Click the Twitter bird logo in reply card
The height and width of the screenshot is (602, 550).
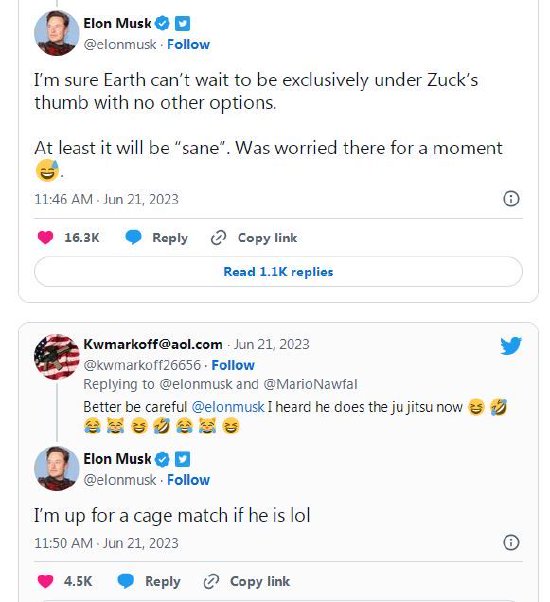point(511,346)
